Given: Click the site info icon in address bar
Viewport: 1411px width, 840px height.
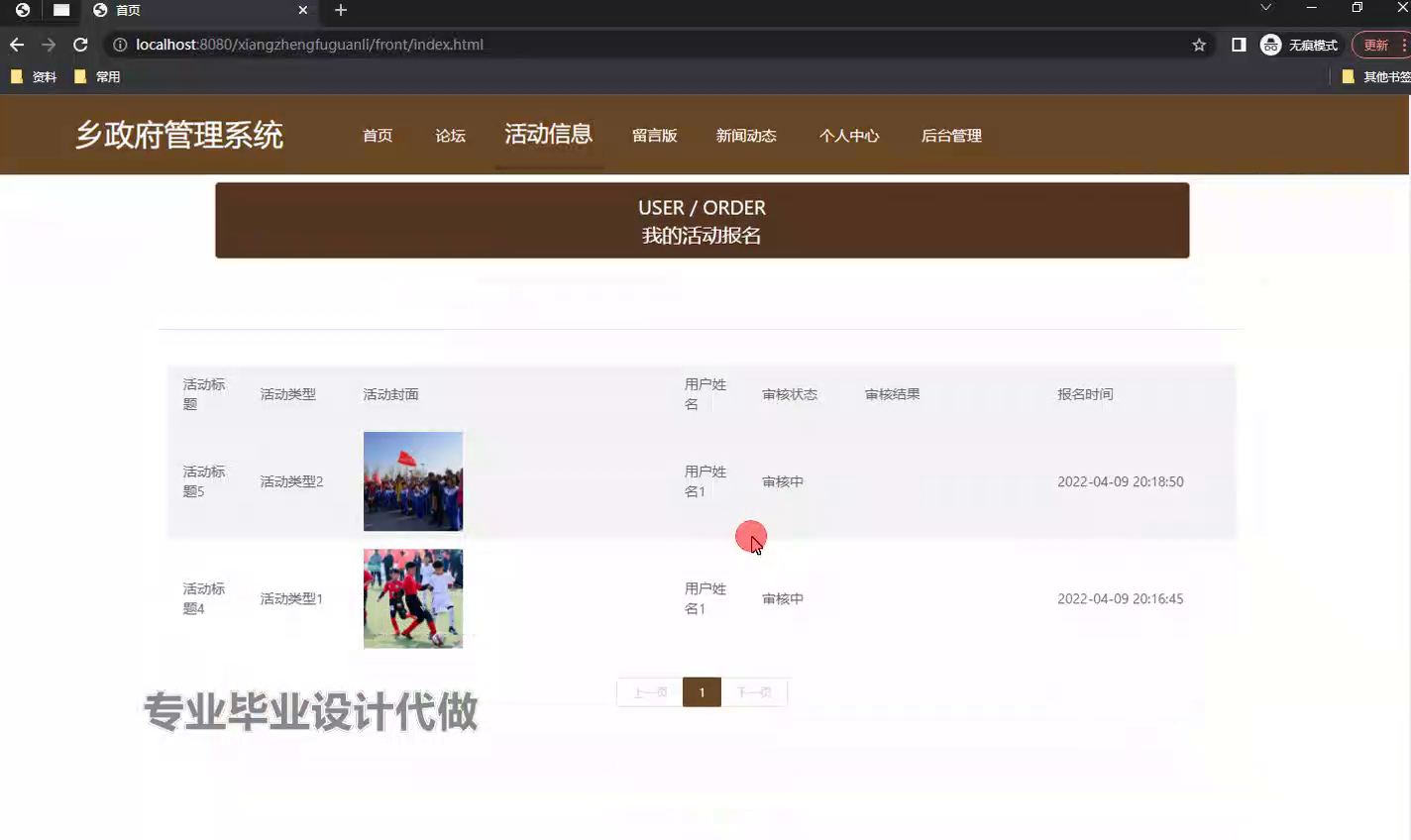Looking at the screenshot, I should click(x=120, y=45).
